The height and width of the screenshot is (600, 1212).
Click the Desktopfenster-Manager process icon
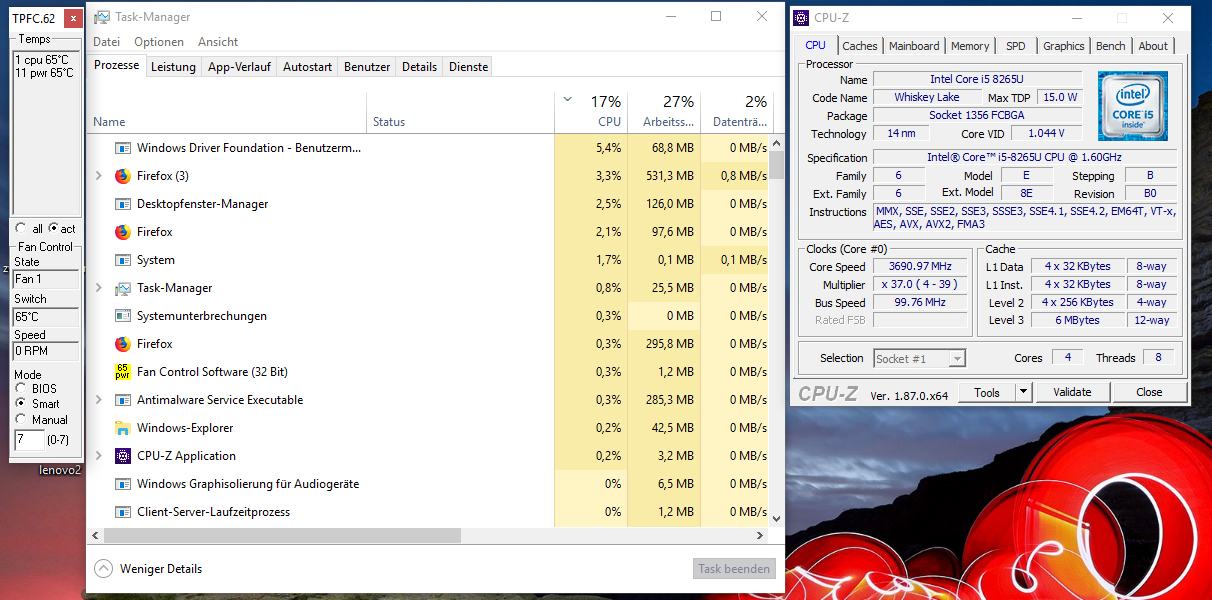[x=123, y=204]
